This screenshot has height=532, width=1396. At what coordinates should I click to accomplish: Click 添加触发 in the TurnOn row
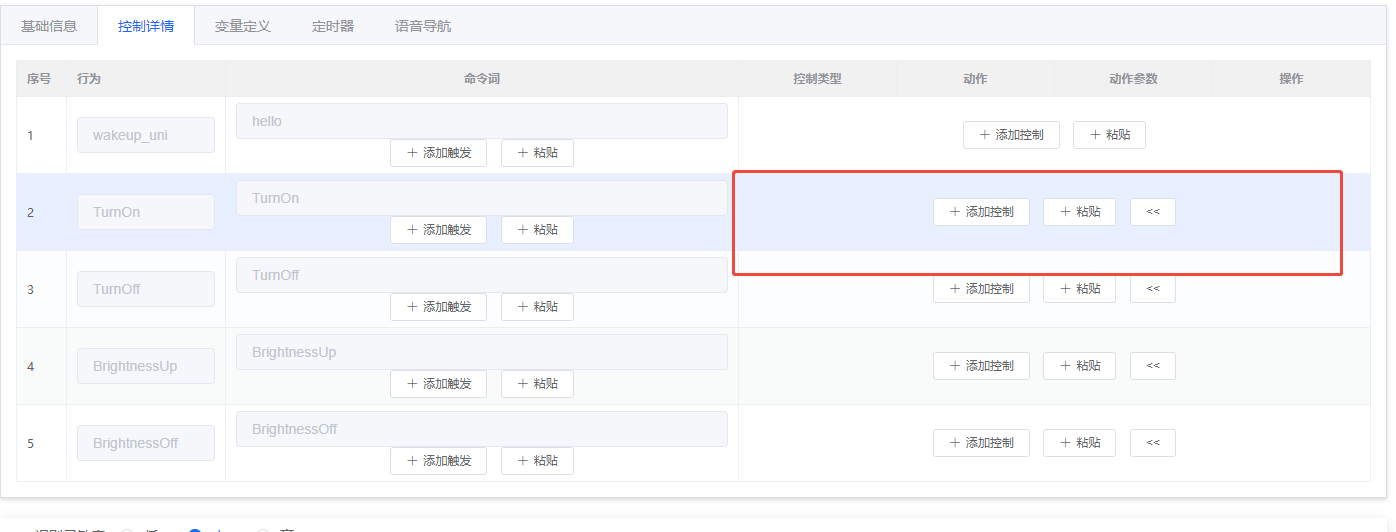438,230
